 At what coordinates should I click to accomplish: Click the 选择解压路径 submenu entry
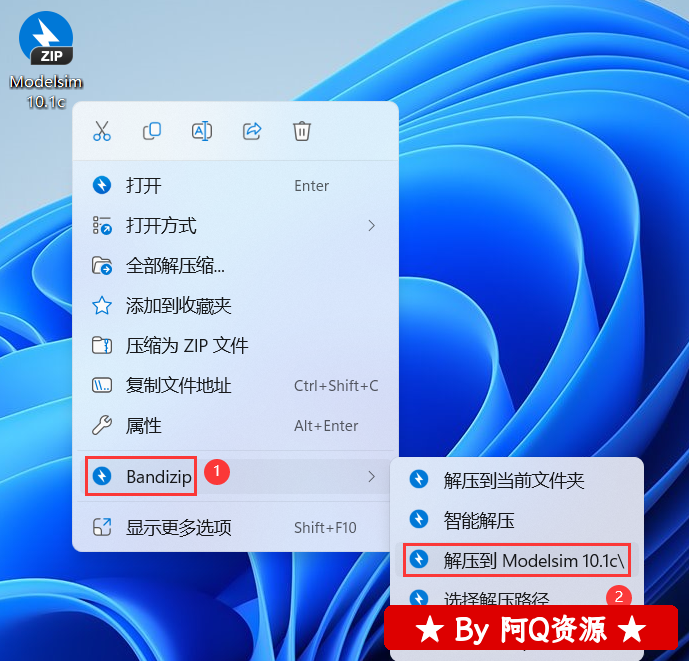[517, 598]
